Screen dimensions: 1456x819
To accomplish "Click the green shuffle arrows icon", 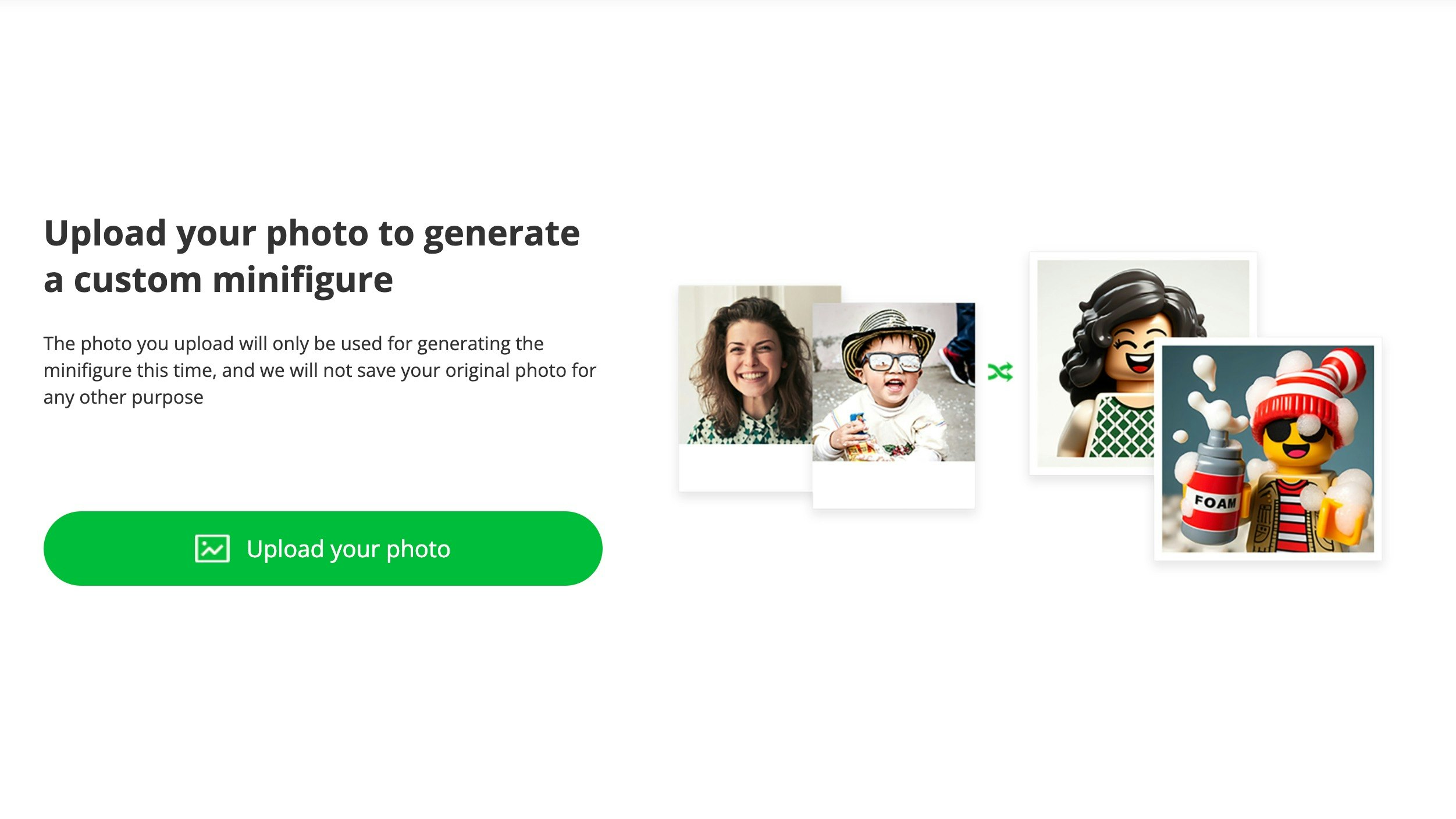I will (1001, 372).
